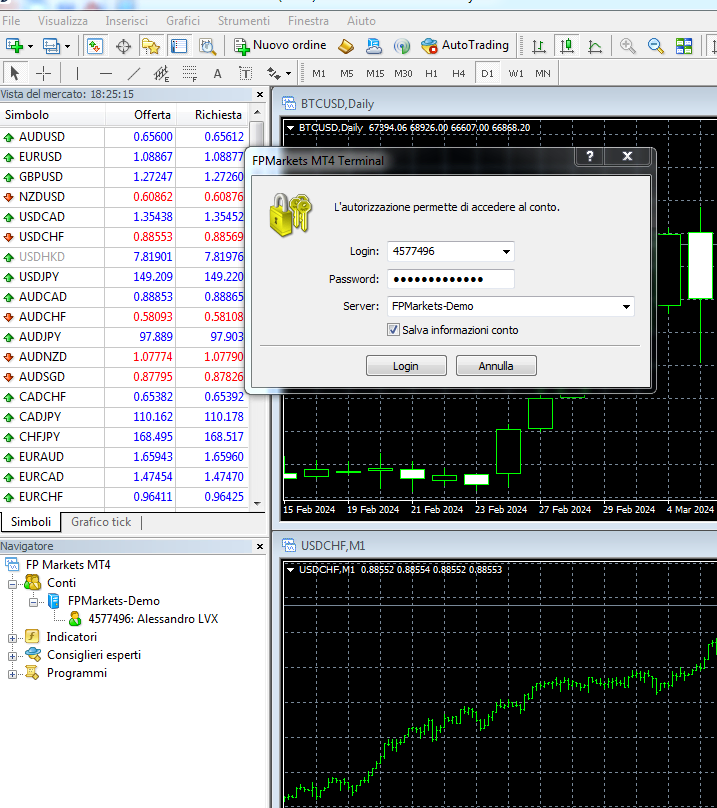Open the Strumenti menu
This screenshot has width=717, height=808.
[x=243, y=21]
